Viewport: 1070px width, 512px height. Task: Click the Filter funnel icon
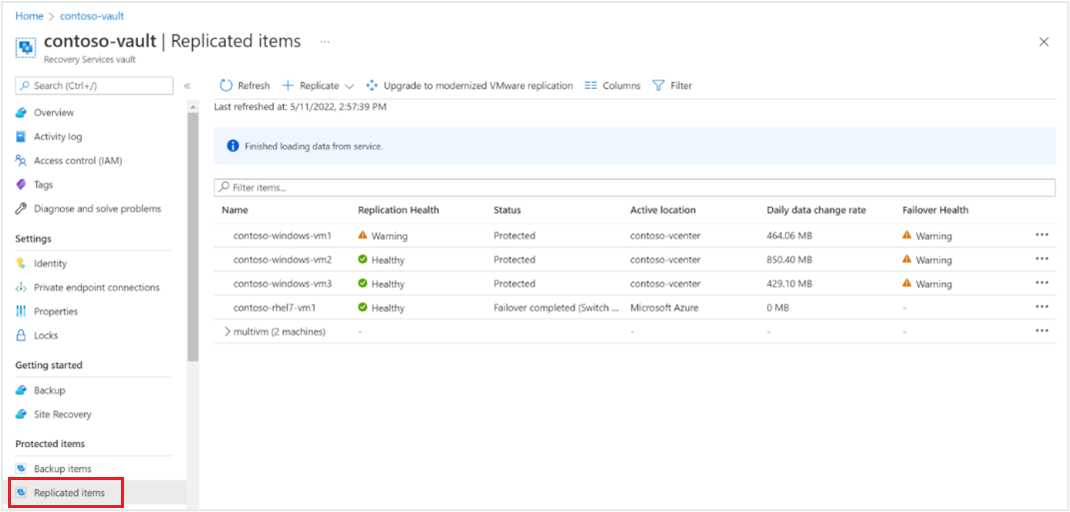click(658, 86)
